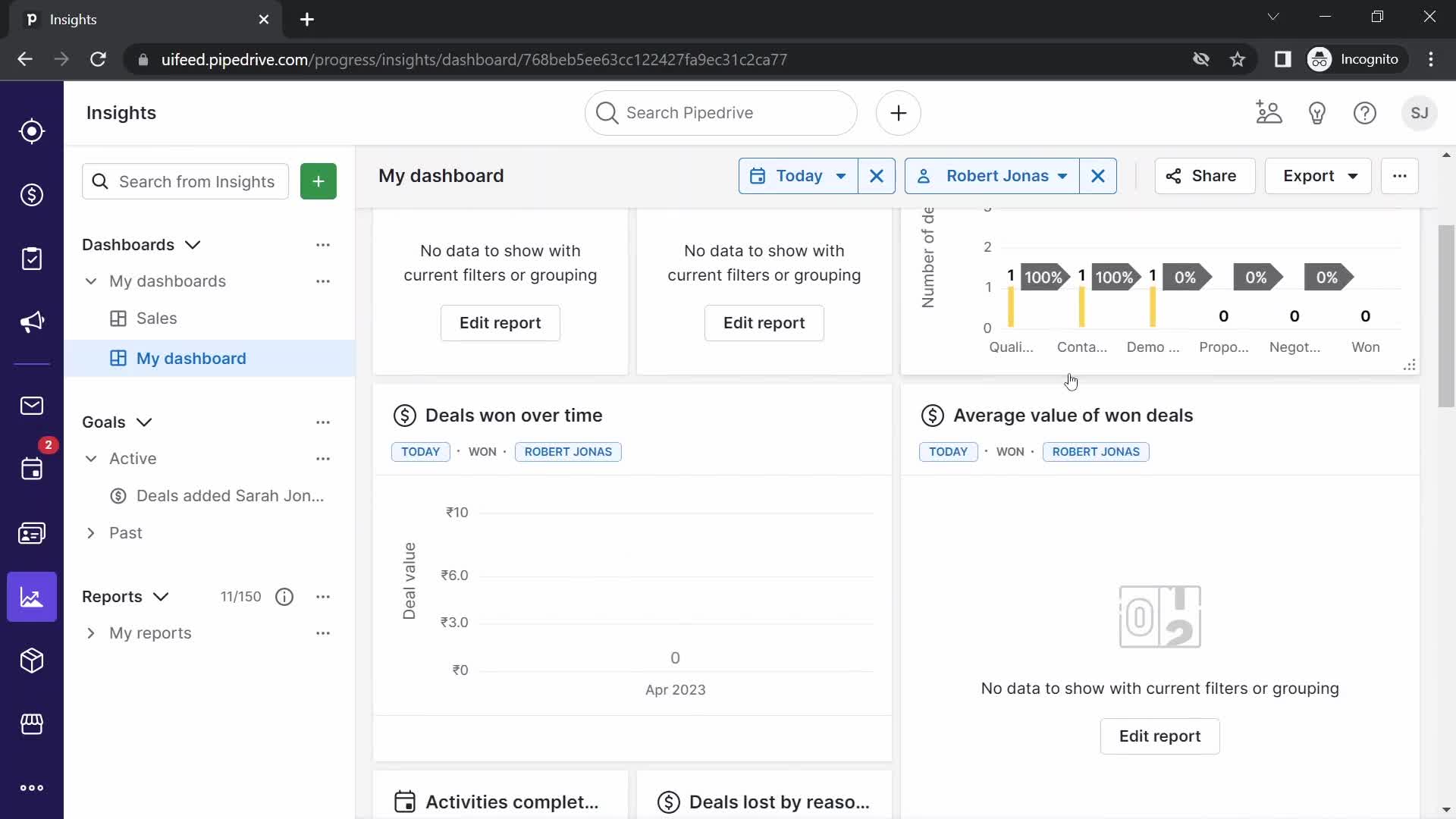The image size is (1456, 819).
Task: Show reports limit info icon
Action: 284,597
